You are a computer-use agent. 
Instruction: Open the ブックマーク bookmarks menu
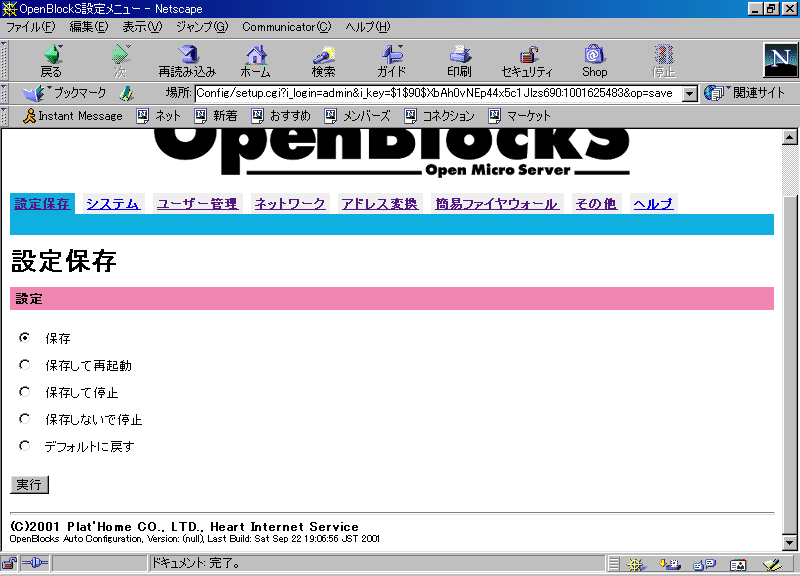tap(65, 93)
